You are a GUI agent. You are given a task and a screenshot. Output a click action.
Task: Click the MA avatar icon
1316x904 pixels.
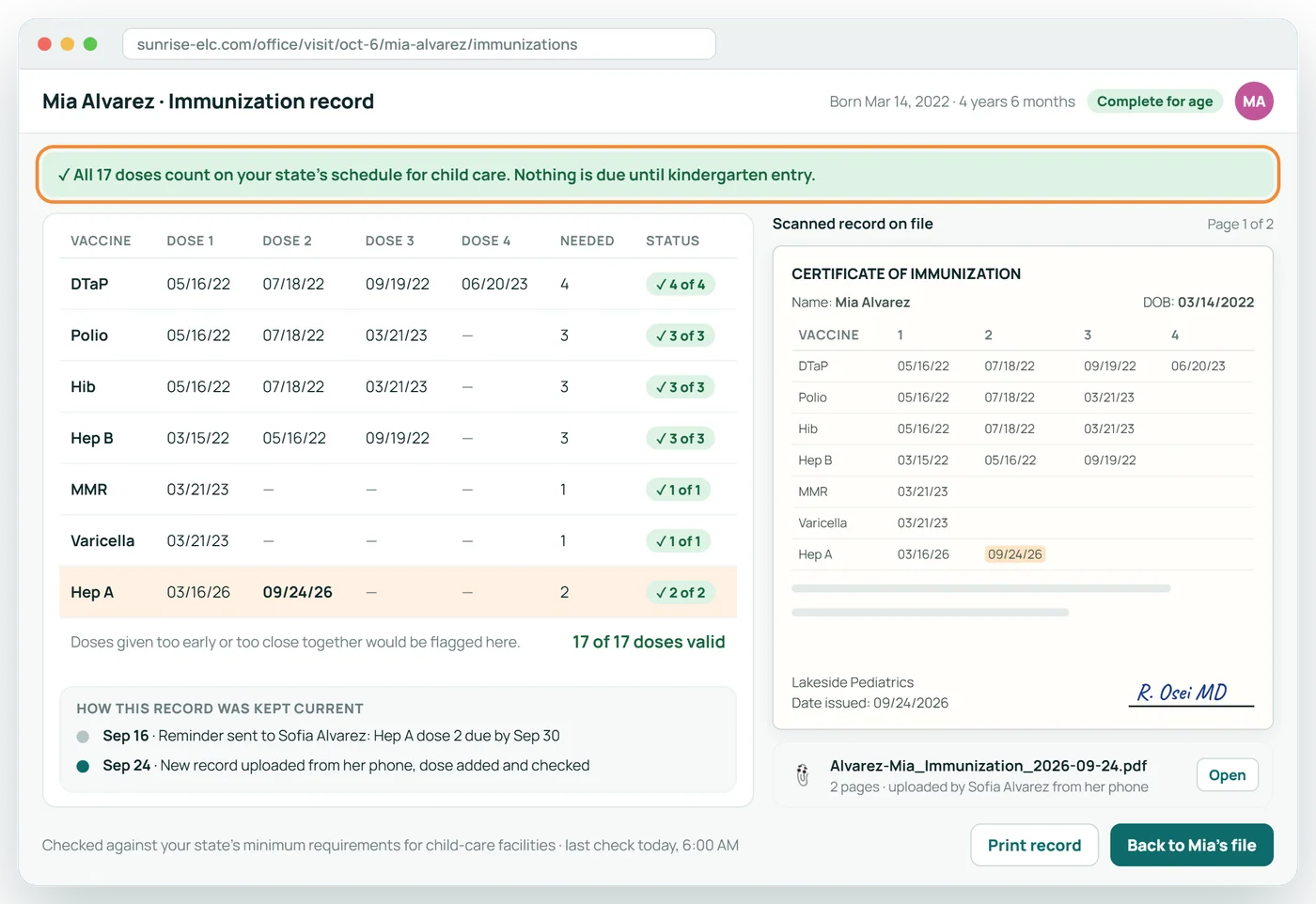click(x=1254, y=101)
